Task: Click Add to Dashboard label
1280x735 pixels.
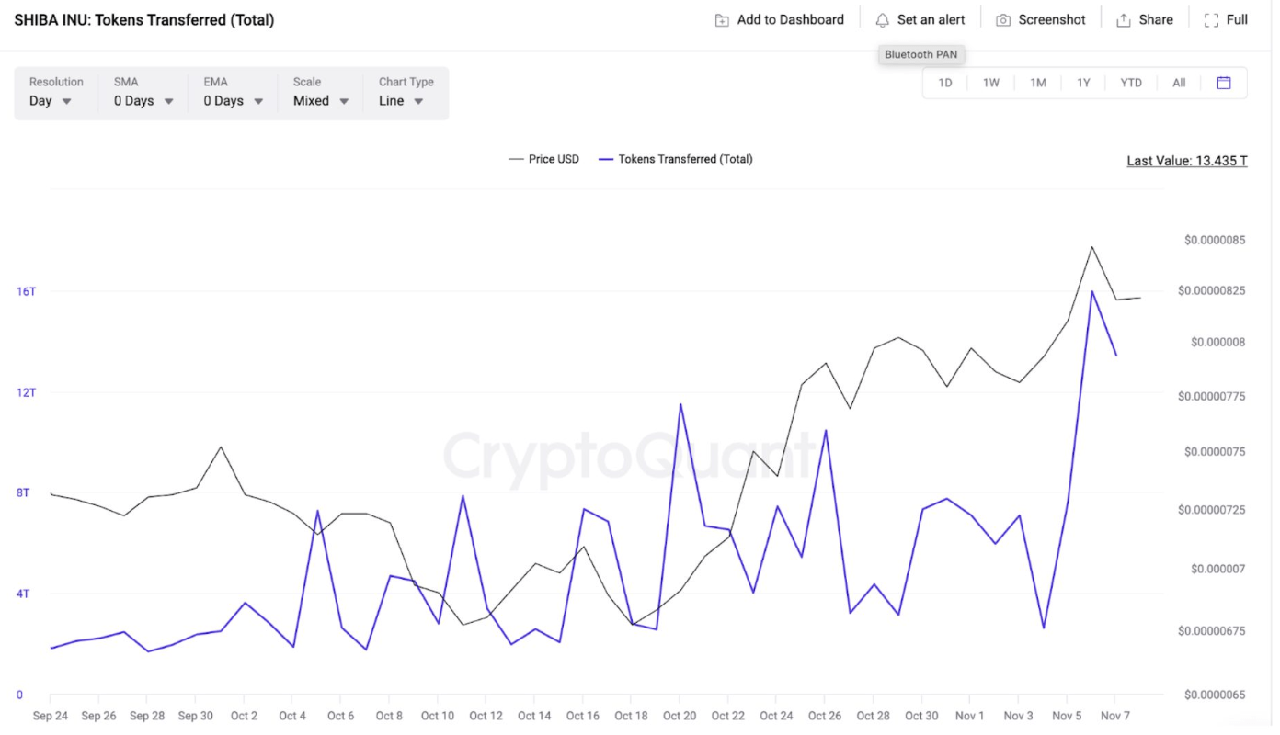Action: 790,20
